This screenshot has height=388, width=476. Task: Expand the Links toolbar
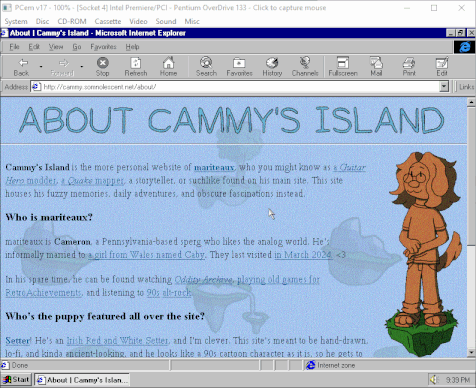tap(465, 87)
